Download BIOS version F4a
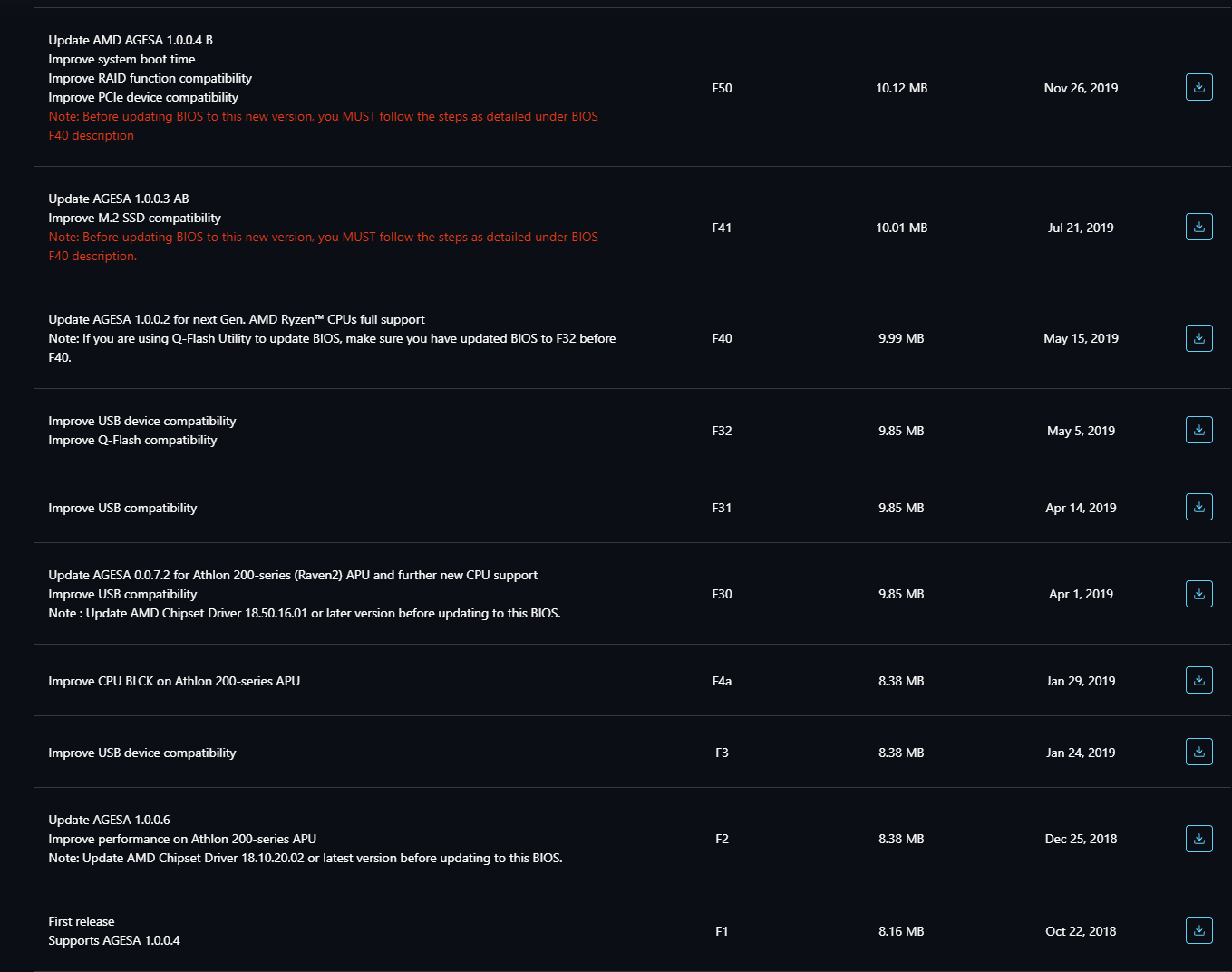Screen dimensions: 1232x972 (1198, 680)
